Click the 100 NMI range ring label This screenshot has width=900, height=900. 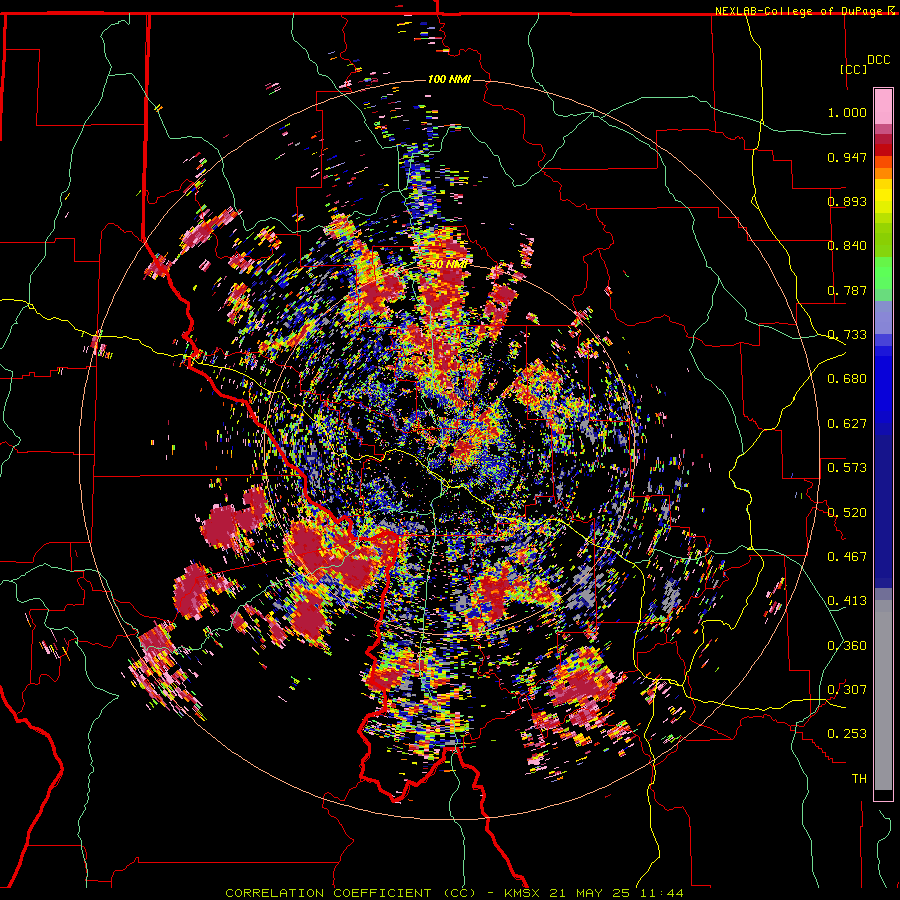[x=449, y=79]
